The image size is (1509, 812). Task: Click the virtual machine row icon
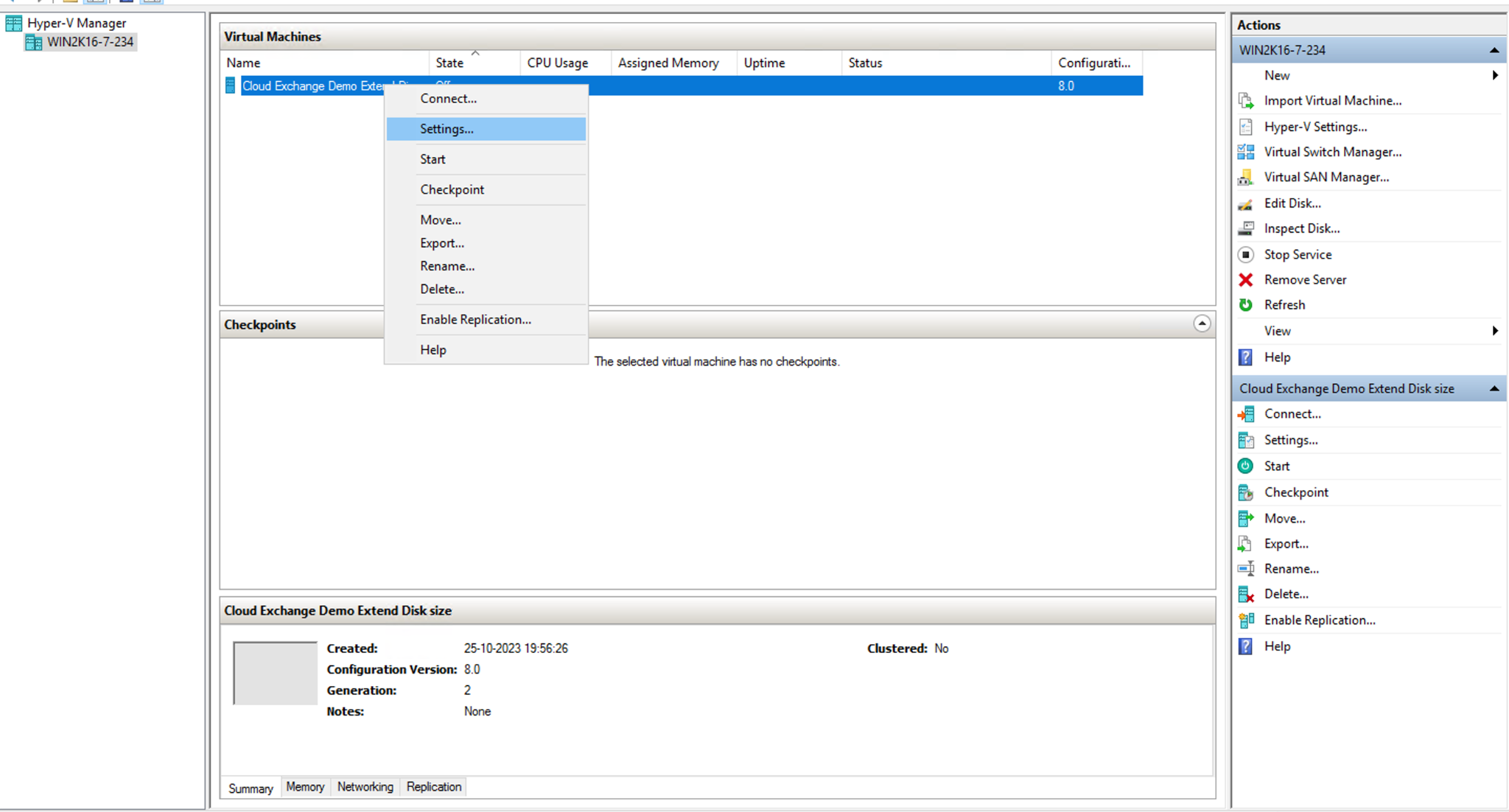tap(231, 85)
